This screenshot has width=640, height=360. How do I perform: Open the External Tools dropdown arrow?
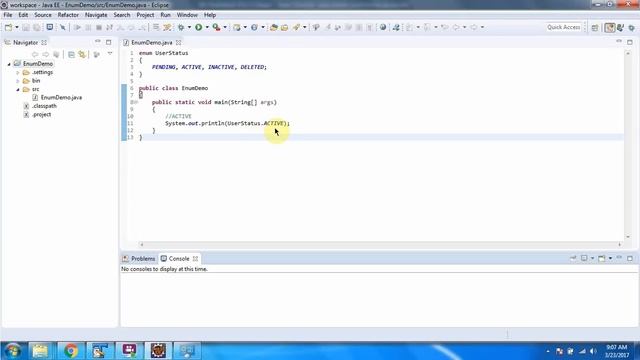pyautogui.click(x=225, y=27)
